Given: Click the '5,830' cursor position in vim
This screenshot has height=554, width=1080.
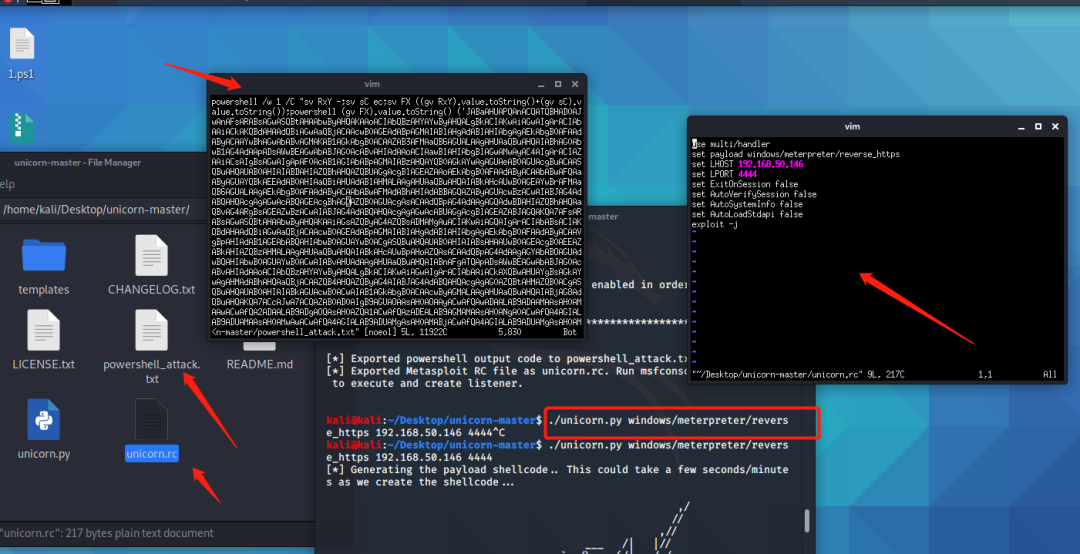Looking at the screenshot, I should click(509, 332).
